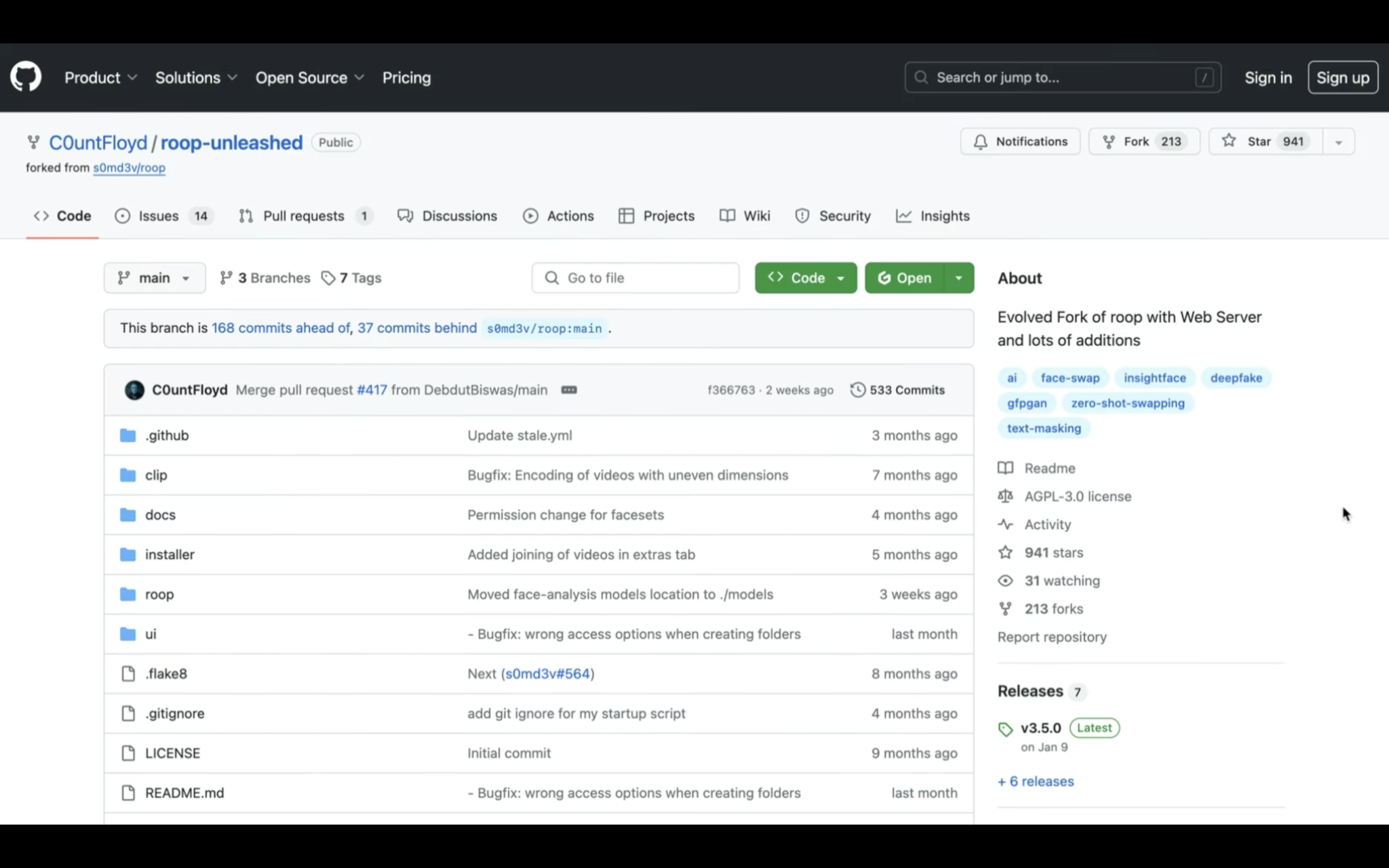Expand the green Code dropdown button

click(x=806, y=278)
